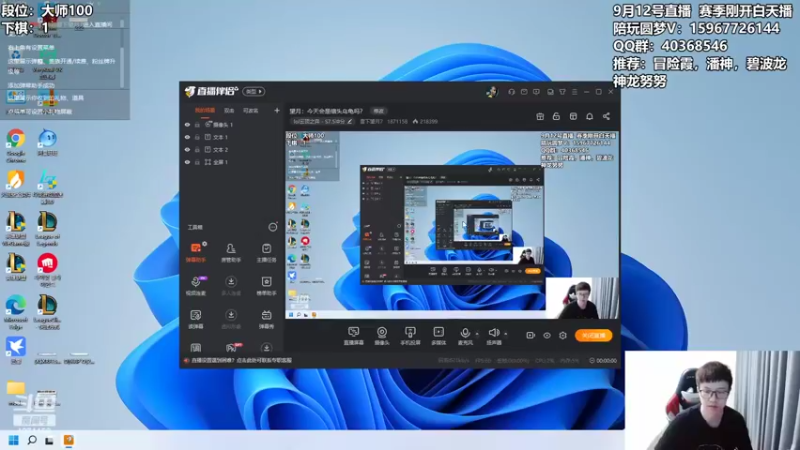Viewport: 800px width, 450px height.
Task: Click the warning link in bottom status bar
Action: coord(241,360)
